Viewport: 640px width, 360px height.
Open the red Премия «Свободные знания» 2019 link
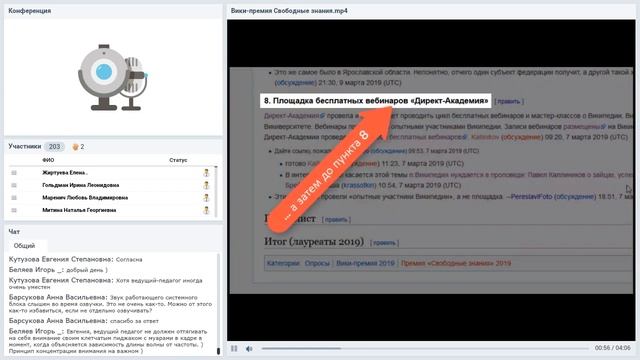coord(456,263)
